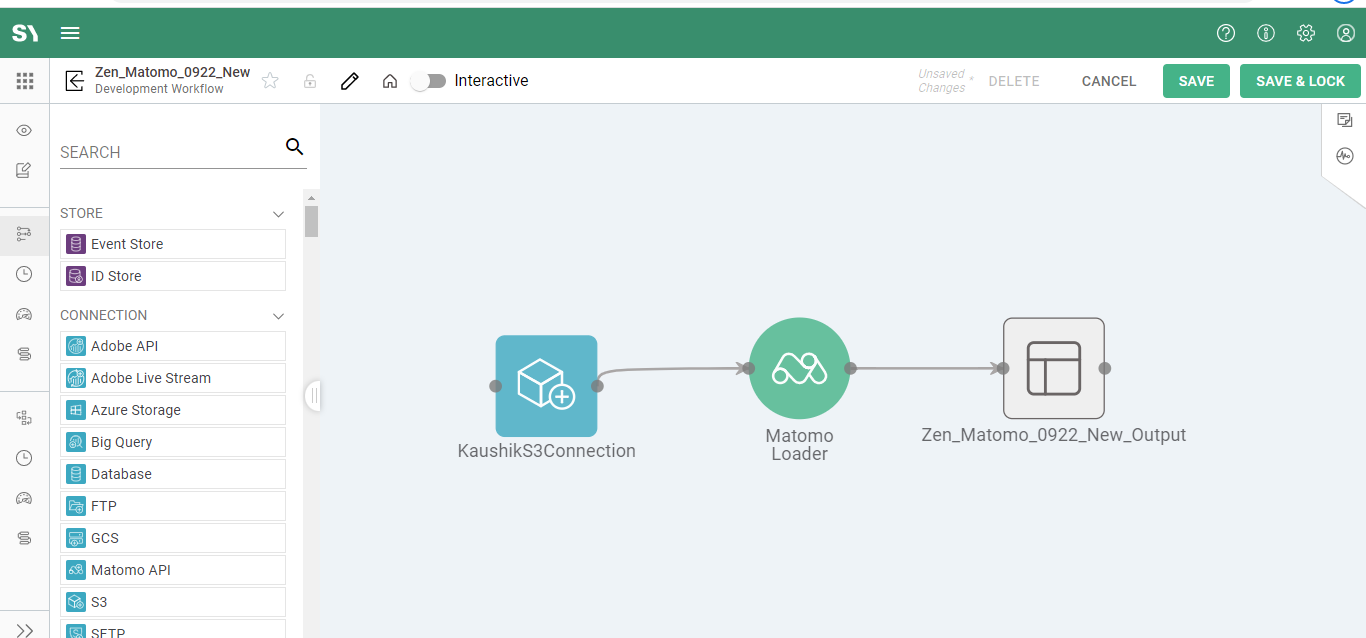Click the Matomo Loader node icon
The height and width of the screenshot is (638, 1366).
click(799, 368)
